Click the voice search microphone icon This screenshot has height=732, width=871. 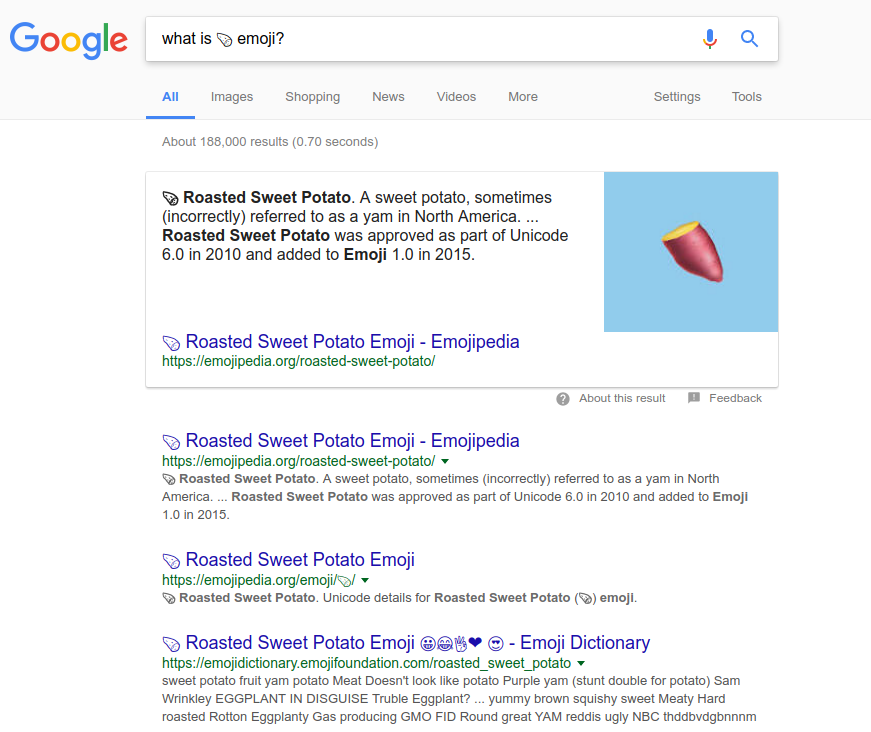(709, 39)
